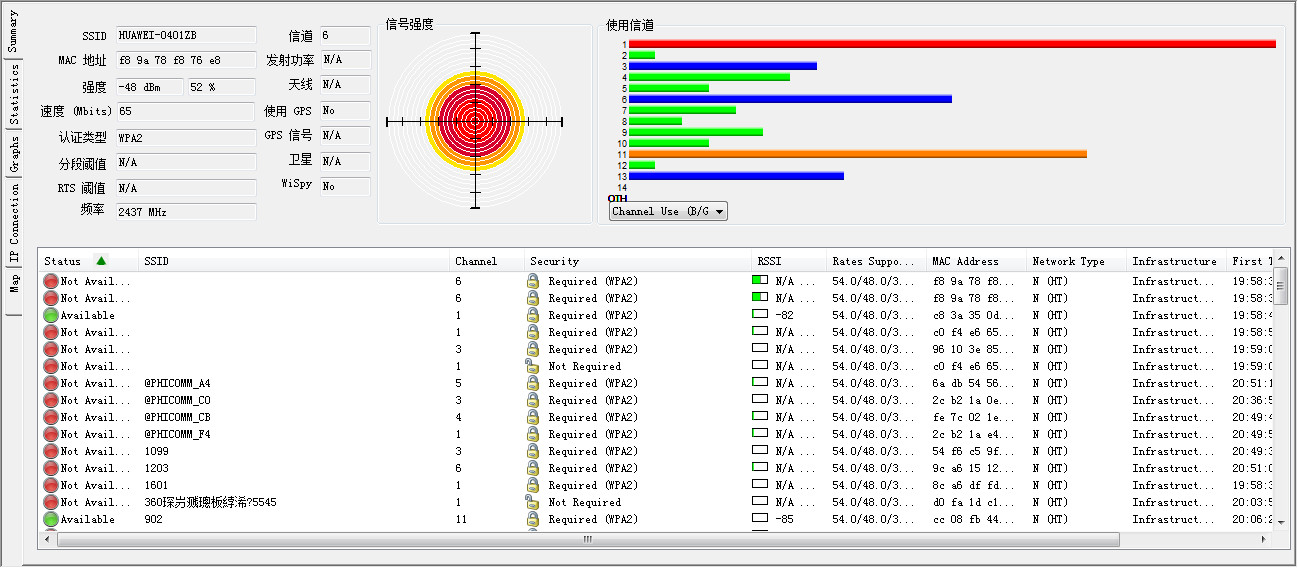This screenshot has width=1298, height=568.
Task: Sort by the Infrastructure column header
Action: click(x=1176, y=261)
